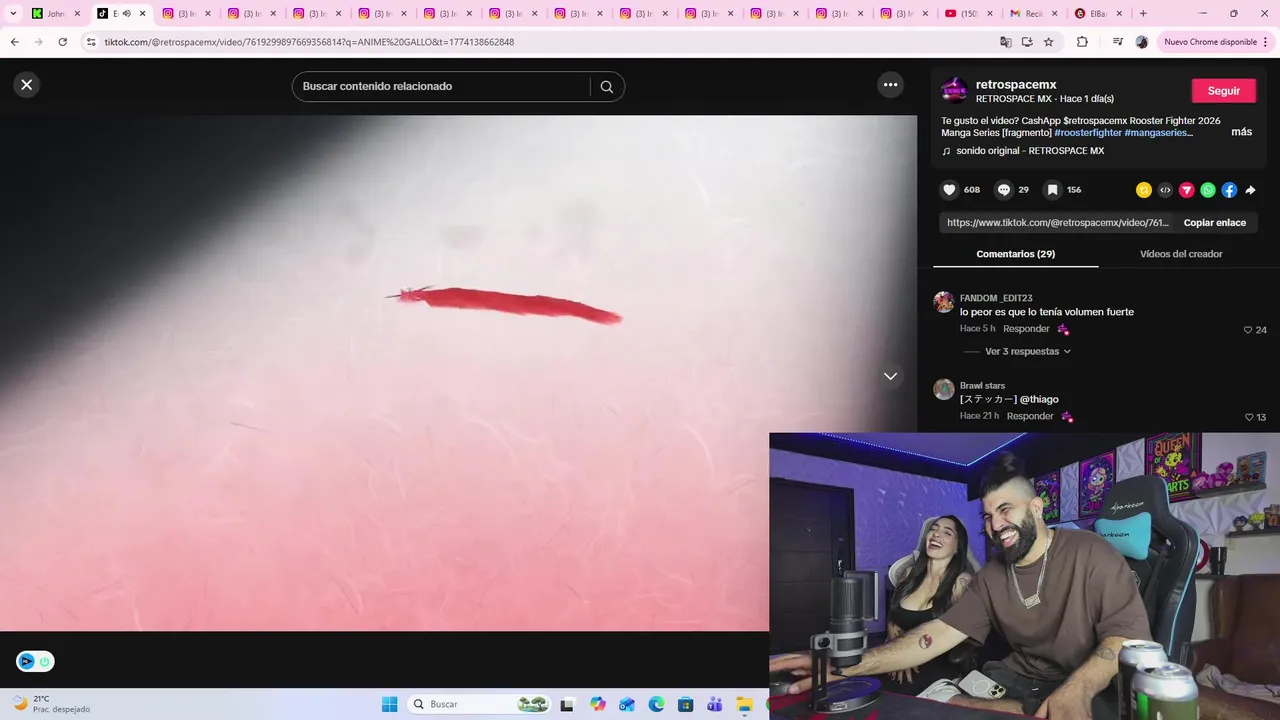Open a new browser tab

(1143, 14)
